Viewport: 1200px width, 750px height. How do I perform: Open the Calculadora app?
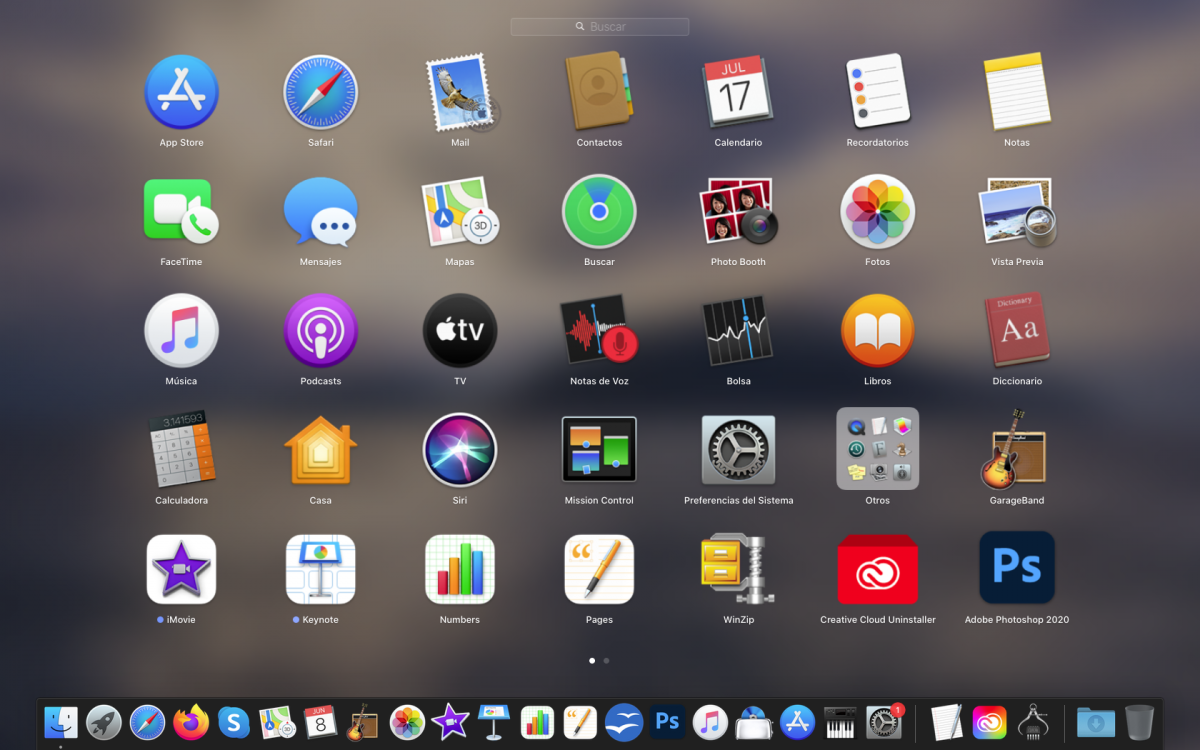coord(181,449)
